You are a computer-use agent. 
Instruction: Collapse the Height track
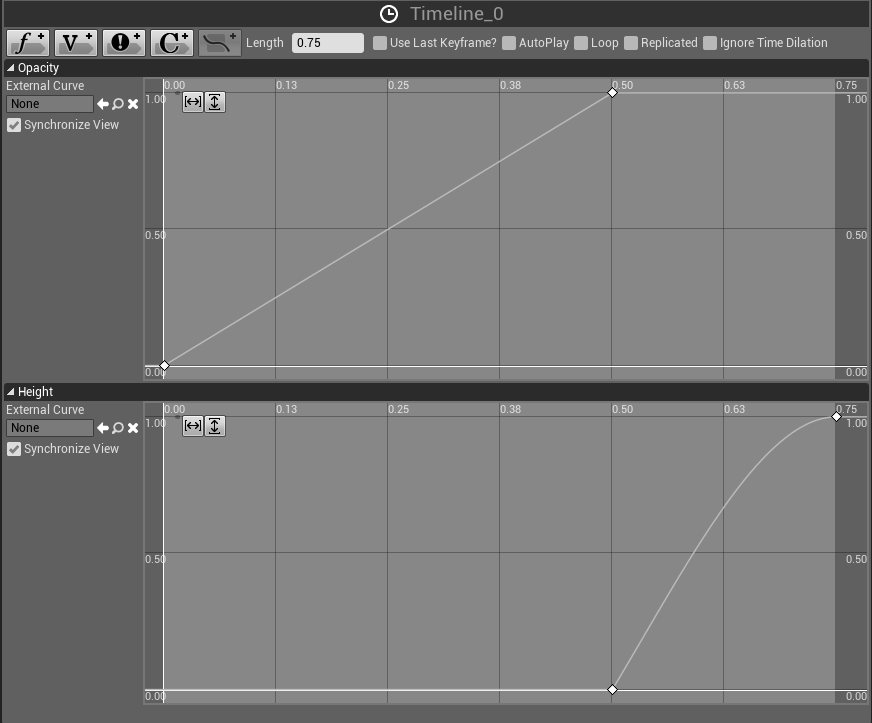[x=11, y=392]
